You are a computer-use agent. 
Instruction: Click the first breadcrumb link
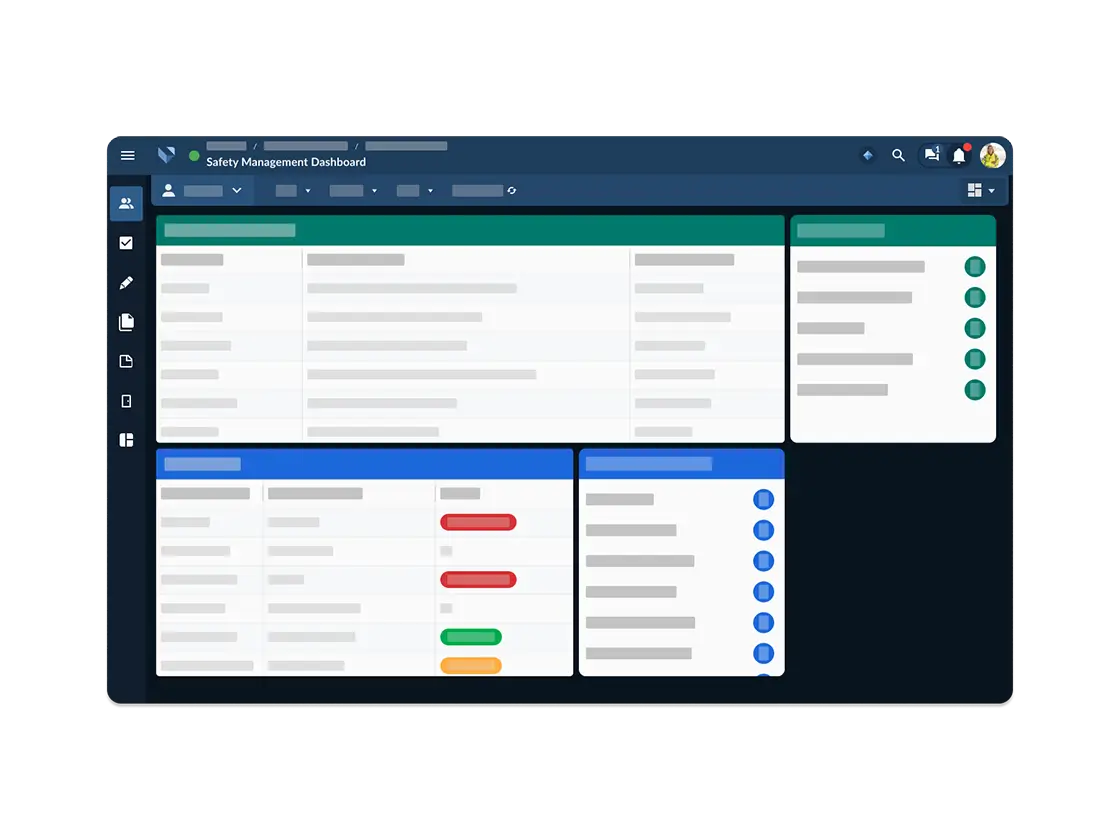click(x=226, y=146)
